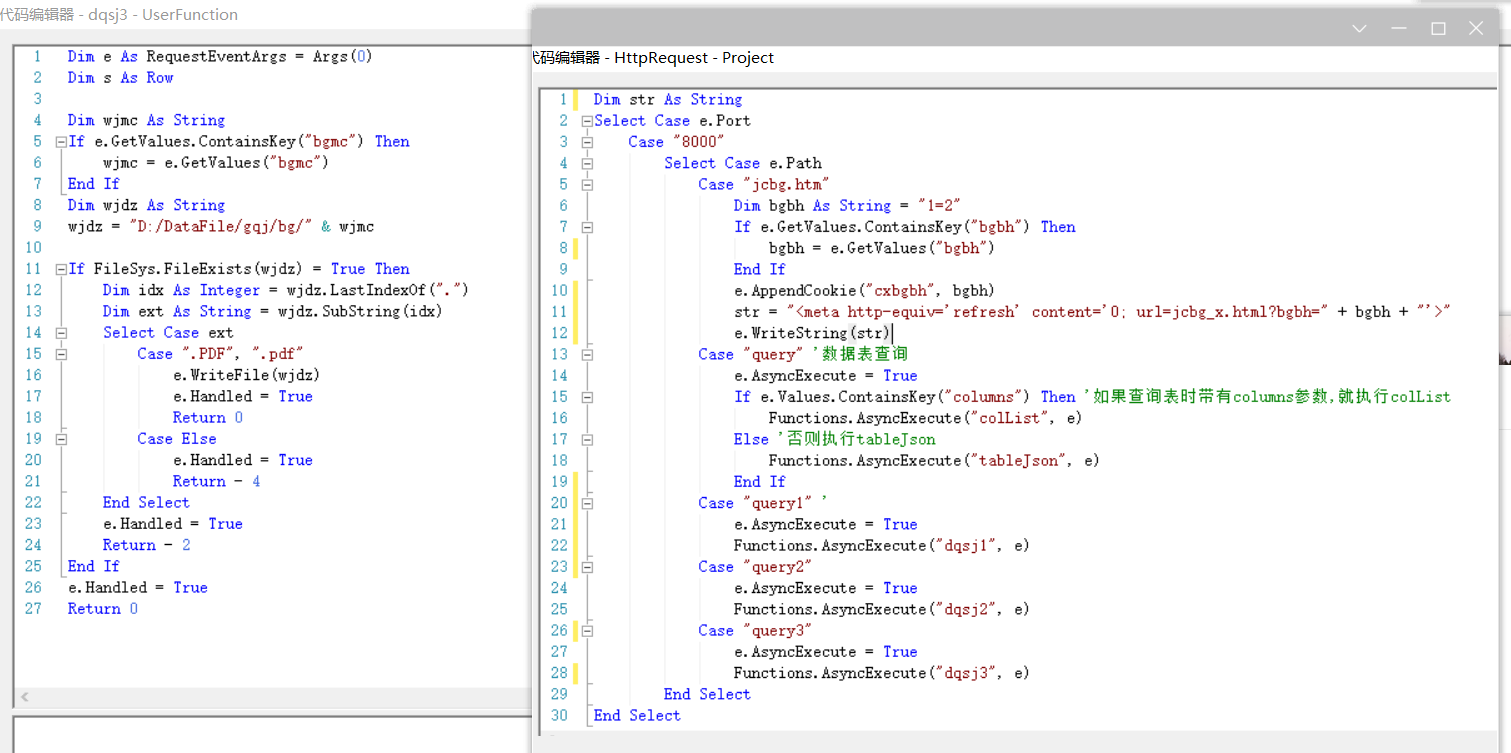The height and width of the screenshot is (753, 1511).
Task: Click the line "wjmc = e.GetValues("bgmc")"
Action: click(216, 163)
